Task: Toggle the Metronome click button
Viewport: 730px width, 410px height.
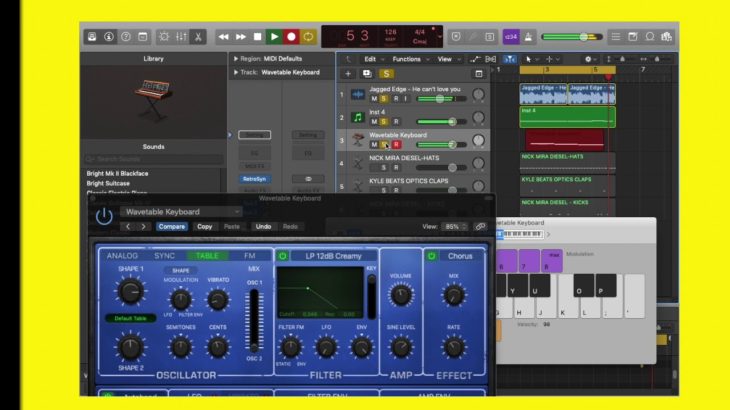Action: click(x=528, y=37)
